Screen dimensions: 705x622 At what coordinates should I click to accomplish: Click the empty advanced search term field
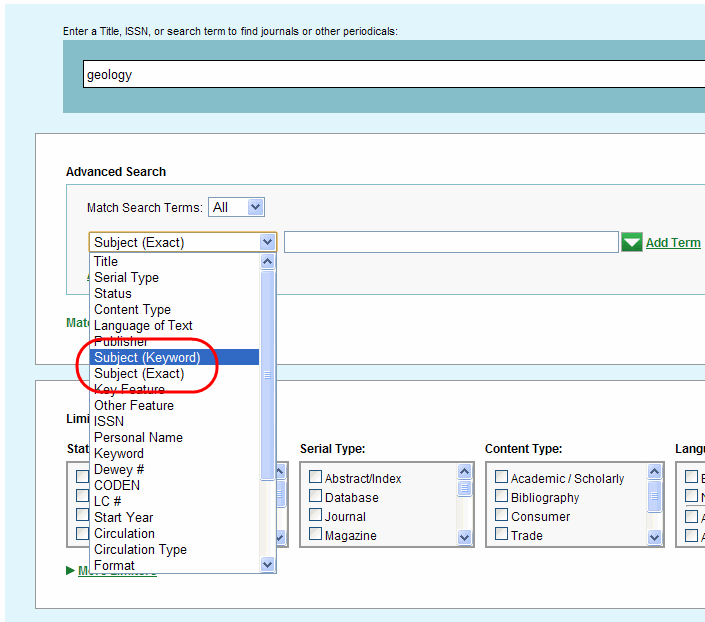451,242
